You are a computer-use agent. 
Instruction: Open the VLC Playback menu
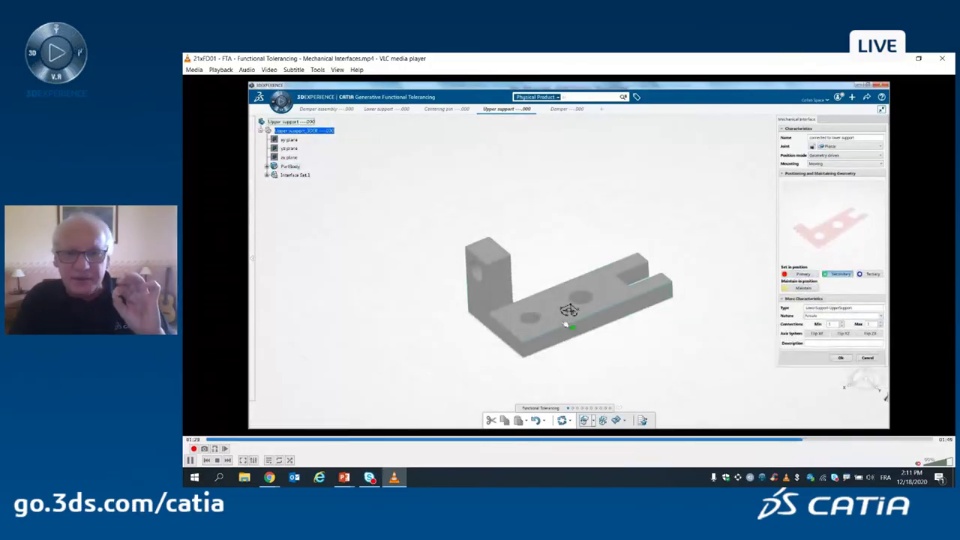tap(220, 70)
